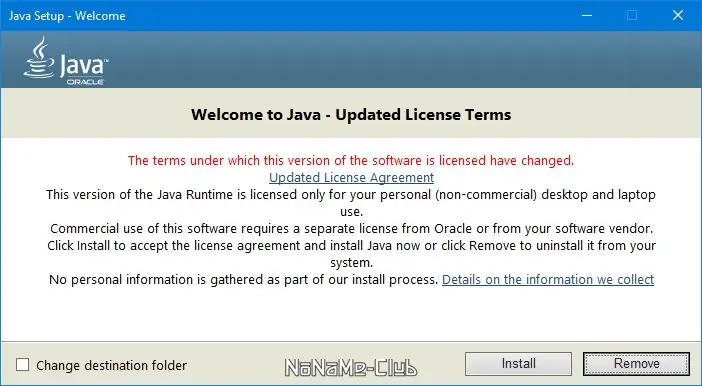The image size is (702, 386).
Task: Click the "Change destination folder" label text
Action: click(x=111, y=365)
